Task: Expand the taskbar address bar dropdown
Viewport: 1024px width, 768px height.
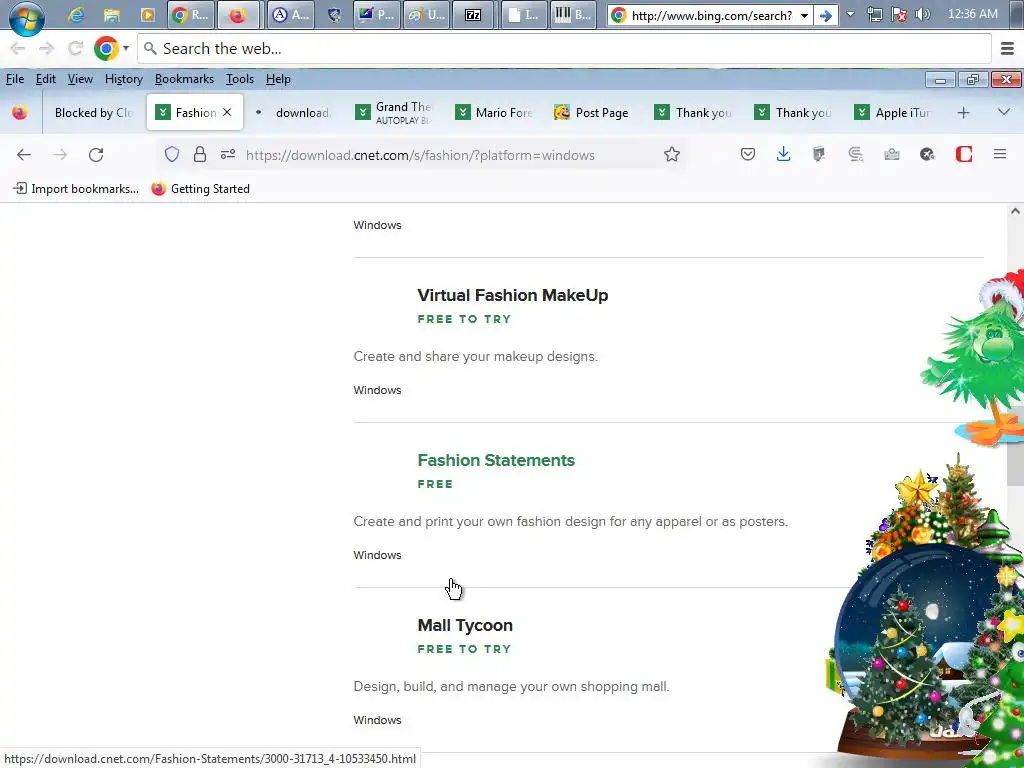Action: 805,15
